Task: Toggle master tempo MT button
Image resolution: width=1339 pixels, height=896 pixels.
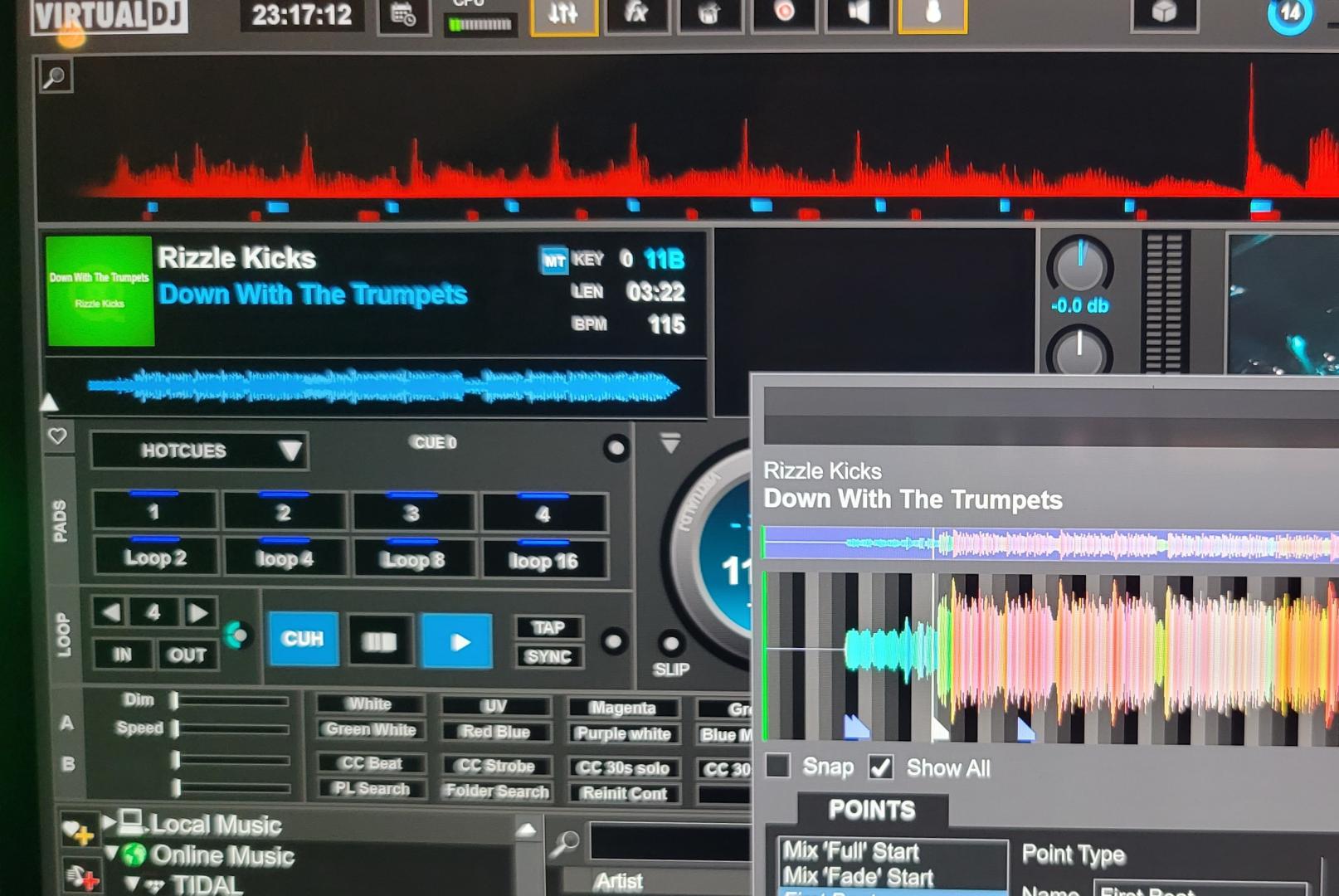Action: [x=554, y=261]
